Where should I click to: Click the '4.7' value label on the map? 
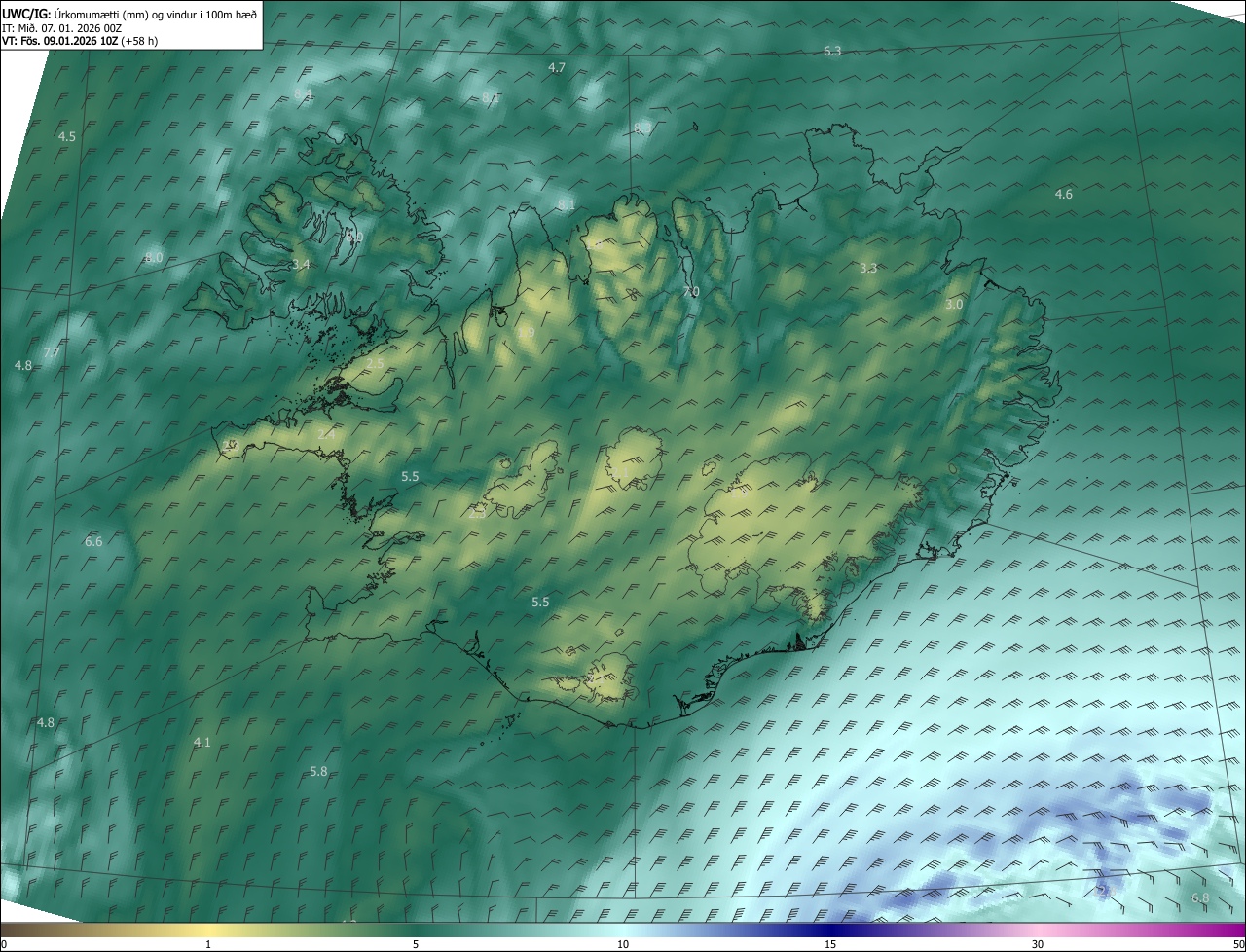coord(557,67)
